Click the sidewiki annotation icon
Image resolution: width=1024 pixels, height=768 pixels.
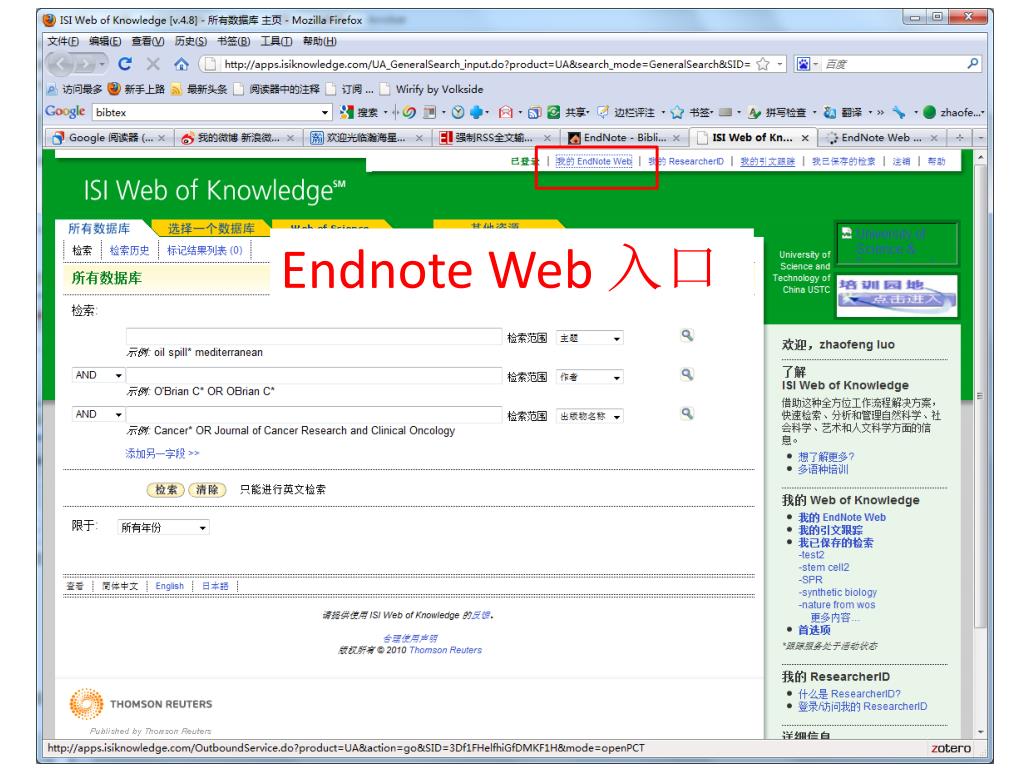[603, 112]
